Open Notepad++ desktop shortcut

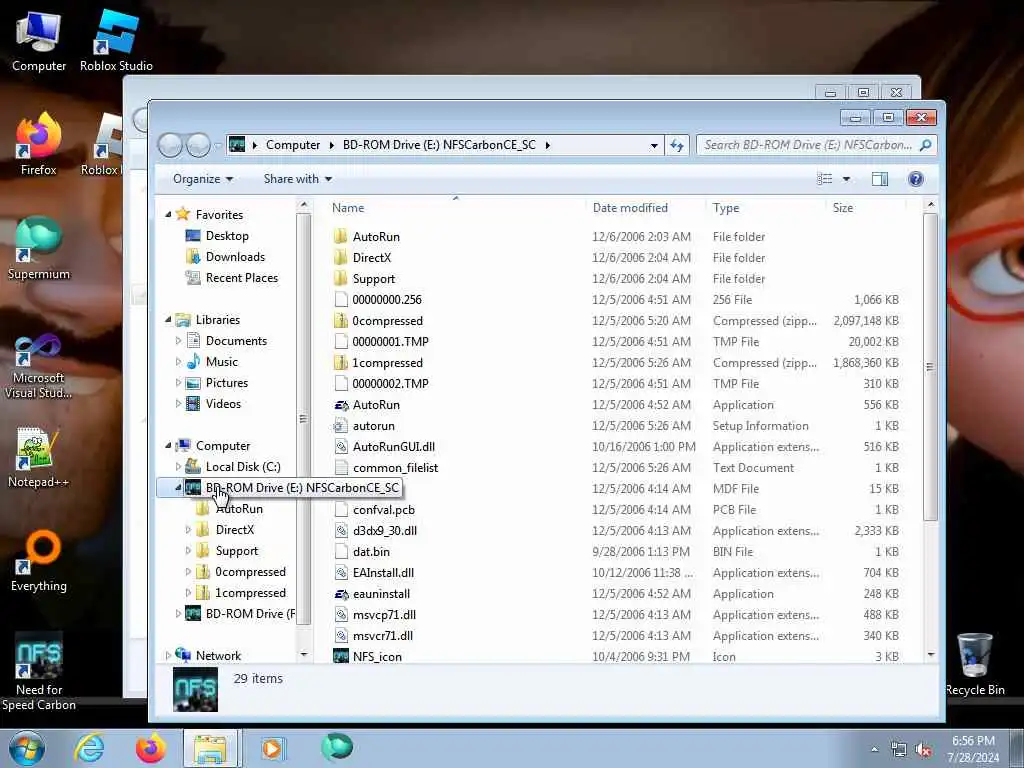coord(39,458)
